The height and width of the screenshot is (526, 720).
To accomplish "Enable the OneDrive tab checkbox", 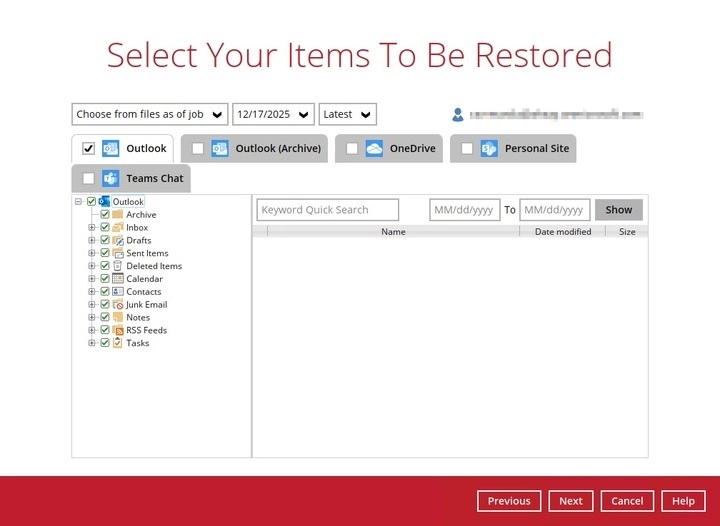I will click(x=352, y=149).
